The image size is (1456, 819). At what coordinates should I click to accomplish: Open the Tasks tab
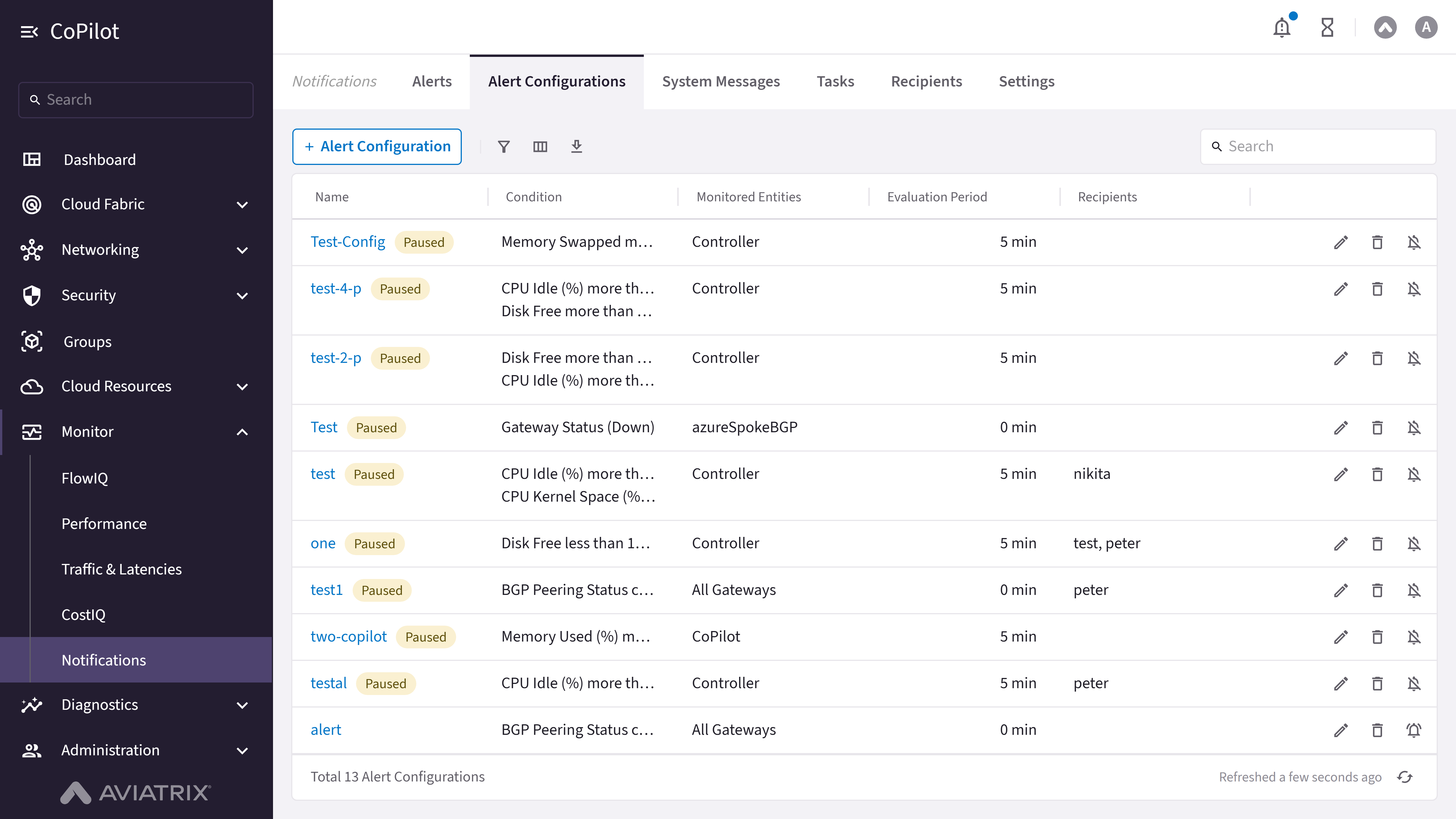point(835,81)
